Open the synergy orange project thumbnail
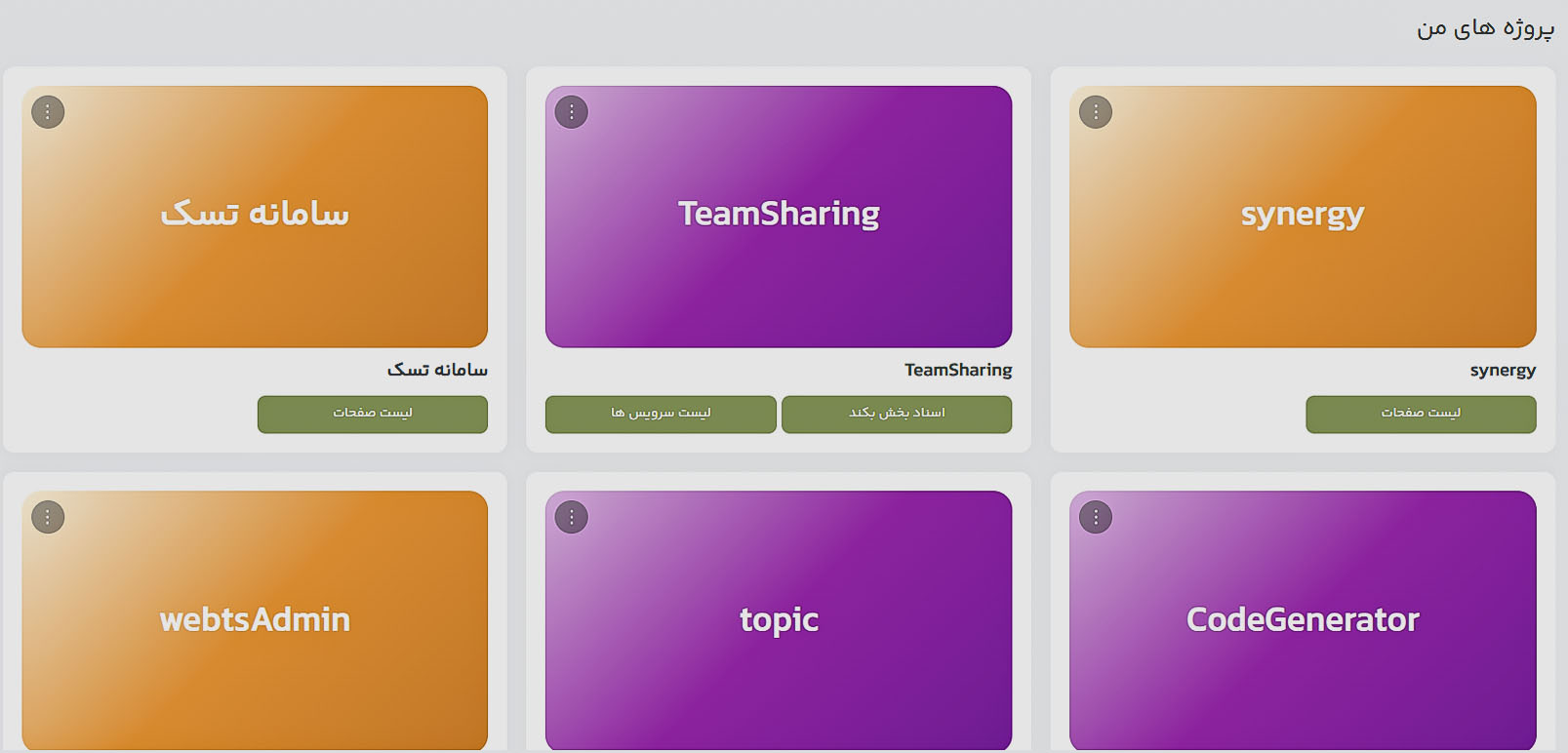 click(1303, 217)
